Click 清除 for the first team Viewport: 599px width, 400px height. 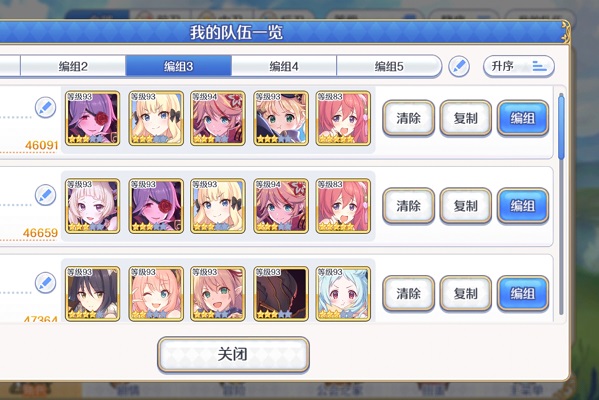408,118
